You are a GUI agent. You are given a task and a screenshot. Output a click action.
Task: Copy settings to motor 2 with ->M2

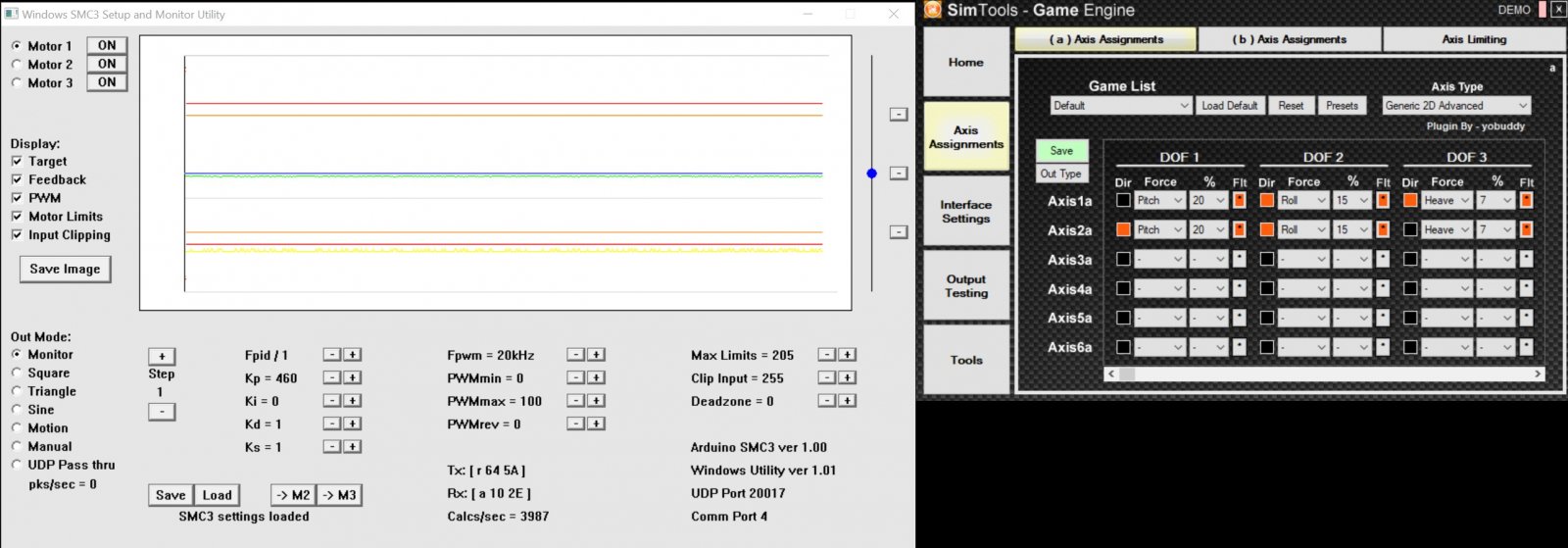click(x=292, y=495)
